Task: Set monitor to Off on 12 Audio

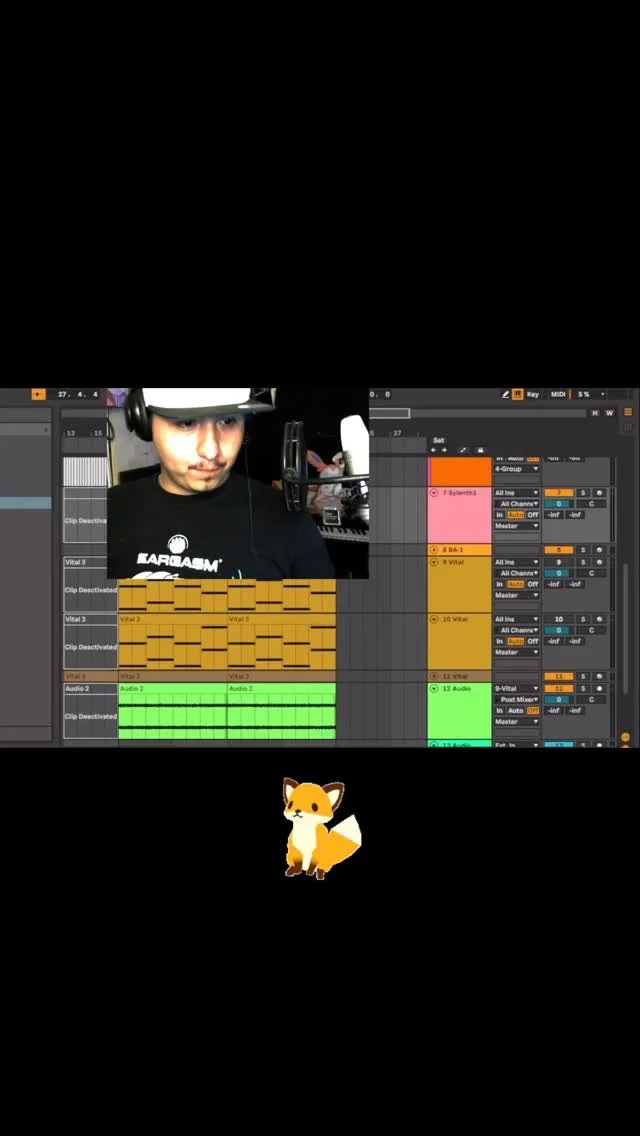Action: (533, 711)
